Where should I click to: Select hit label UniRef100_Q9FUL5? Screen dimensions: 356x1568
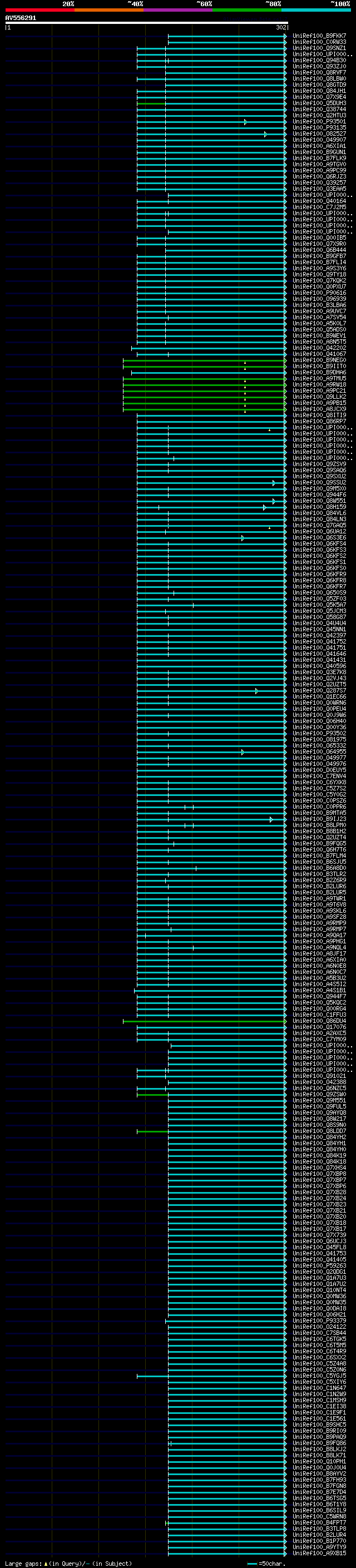click(x=319, y=1106)
